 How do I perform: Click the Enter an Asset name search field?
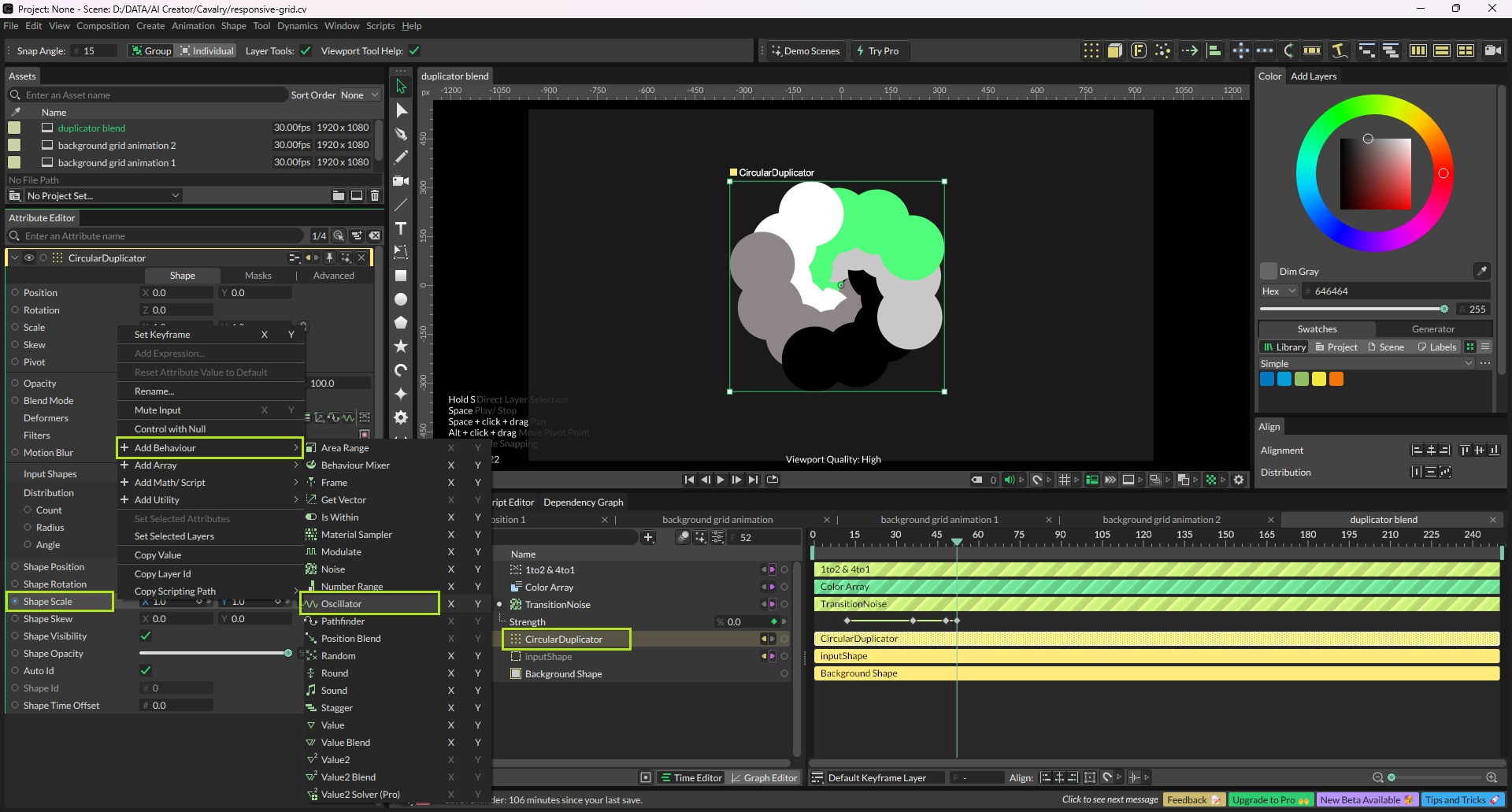pyautogui.click(x=150, y=95)
